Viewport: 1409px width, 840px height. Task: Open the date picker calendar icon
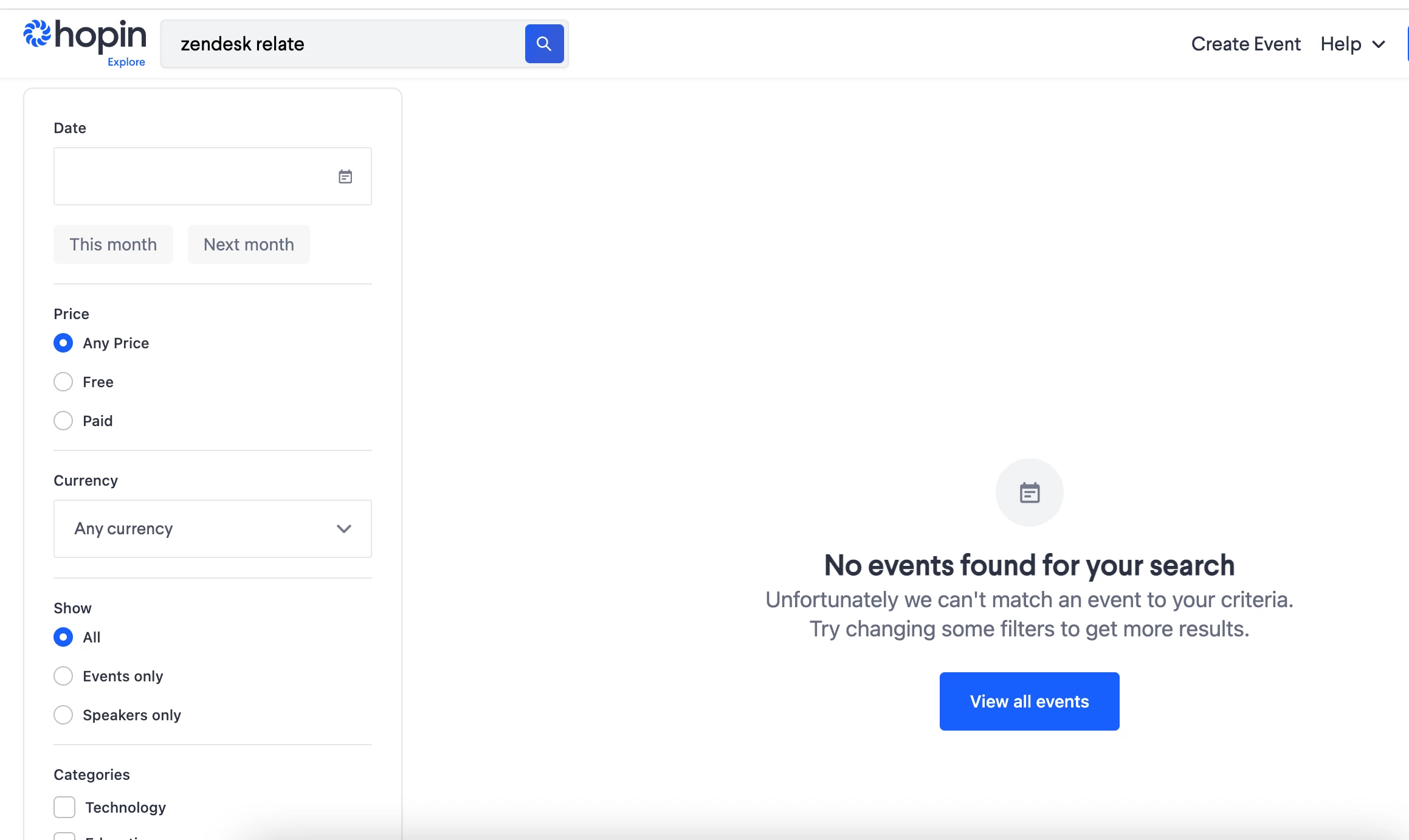coord(345,177)
